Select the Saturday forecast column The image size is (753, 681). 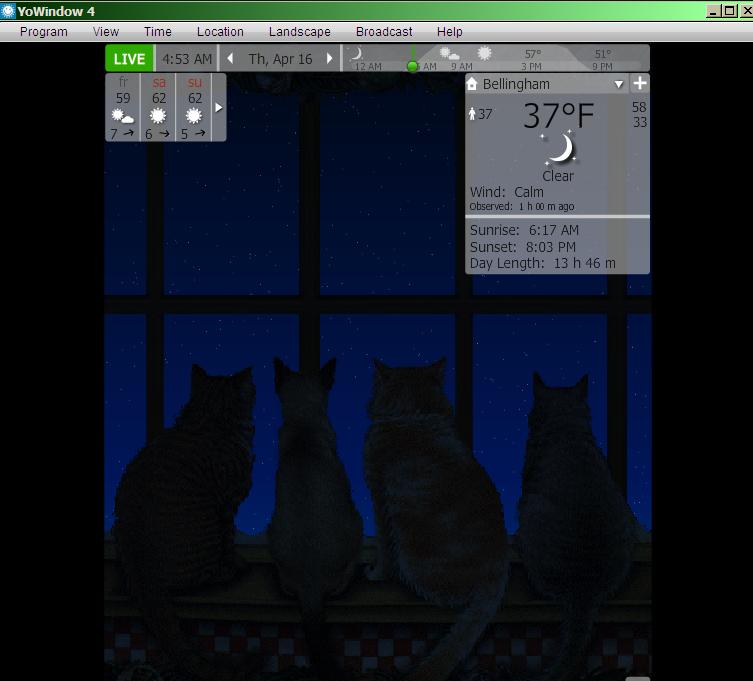pyautogui.click(x=158, y=107)
